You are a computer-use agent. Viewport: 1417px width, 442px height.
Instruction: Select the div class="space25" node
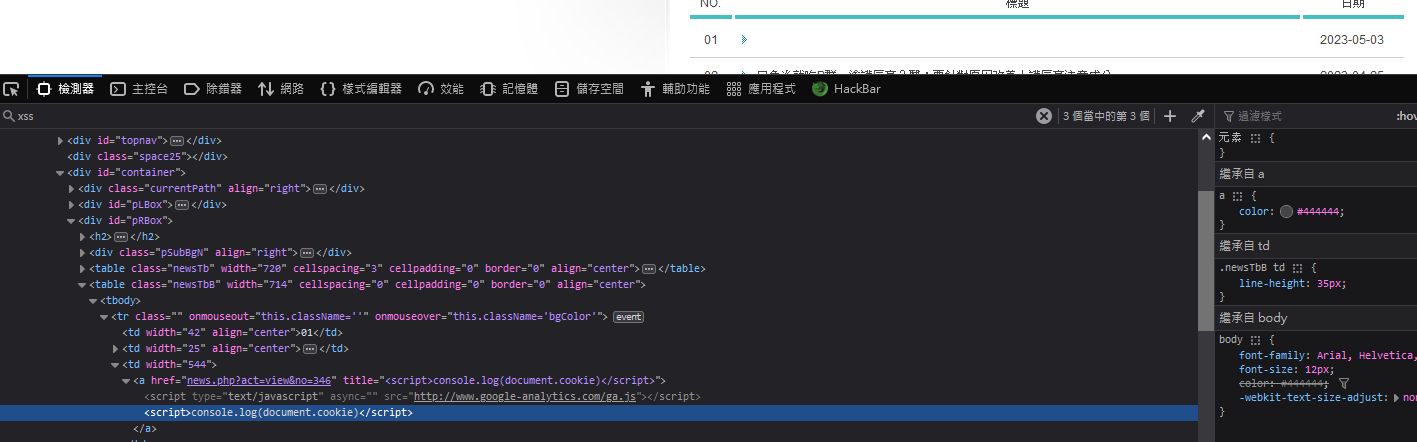[148, 157]
